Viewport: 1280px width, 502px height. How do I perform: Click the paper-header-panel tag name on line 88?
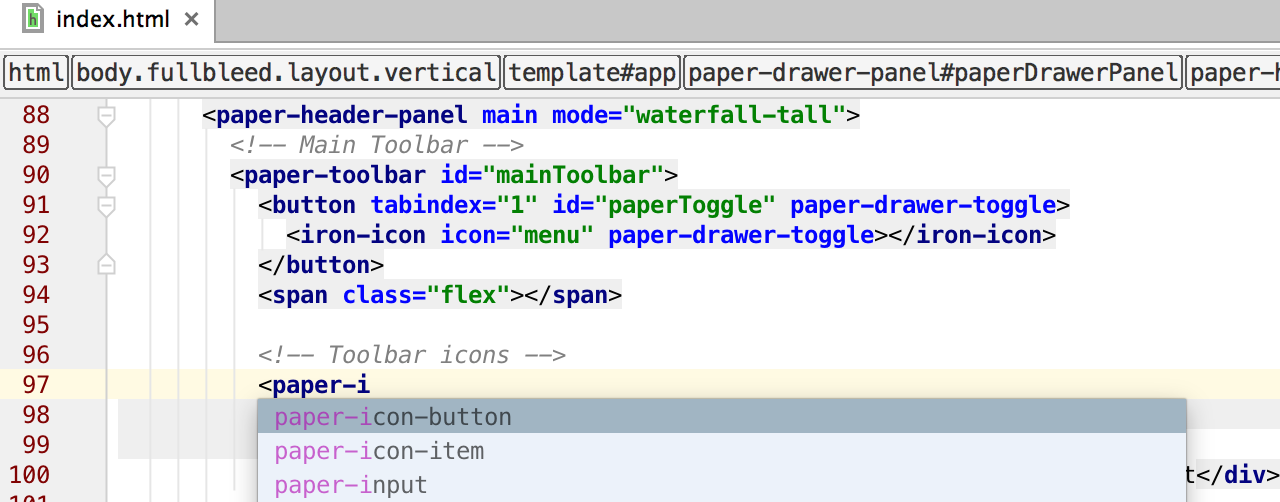(342, 115)
